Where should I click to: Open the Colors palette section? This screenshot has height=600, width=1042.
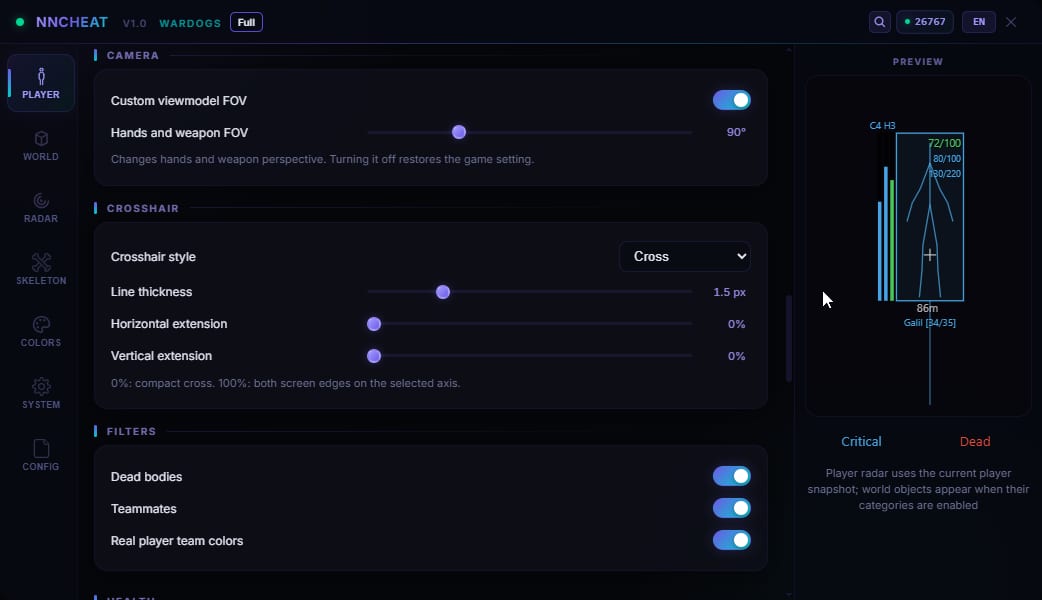tap(41, 332)
